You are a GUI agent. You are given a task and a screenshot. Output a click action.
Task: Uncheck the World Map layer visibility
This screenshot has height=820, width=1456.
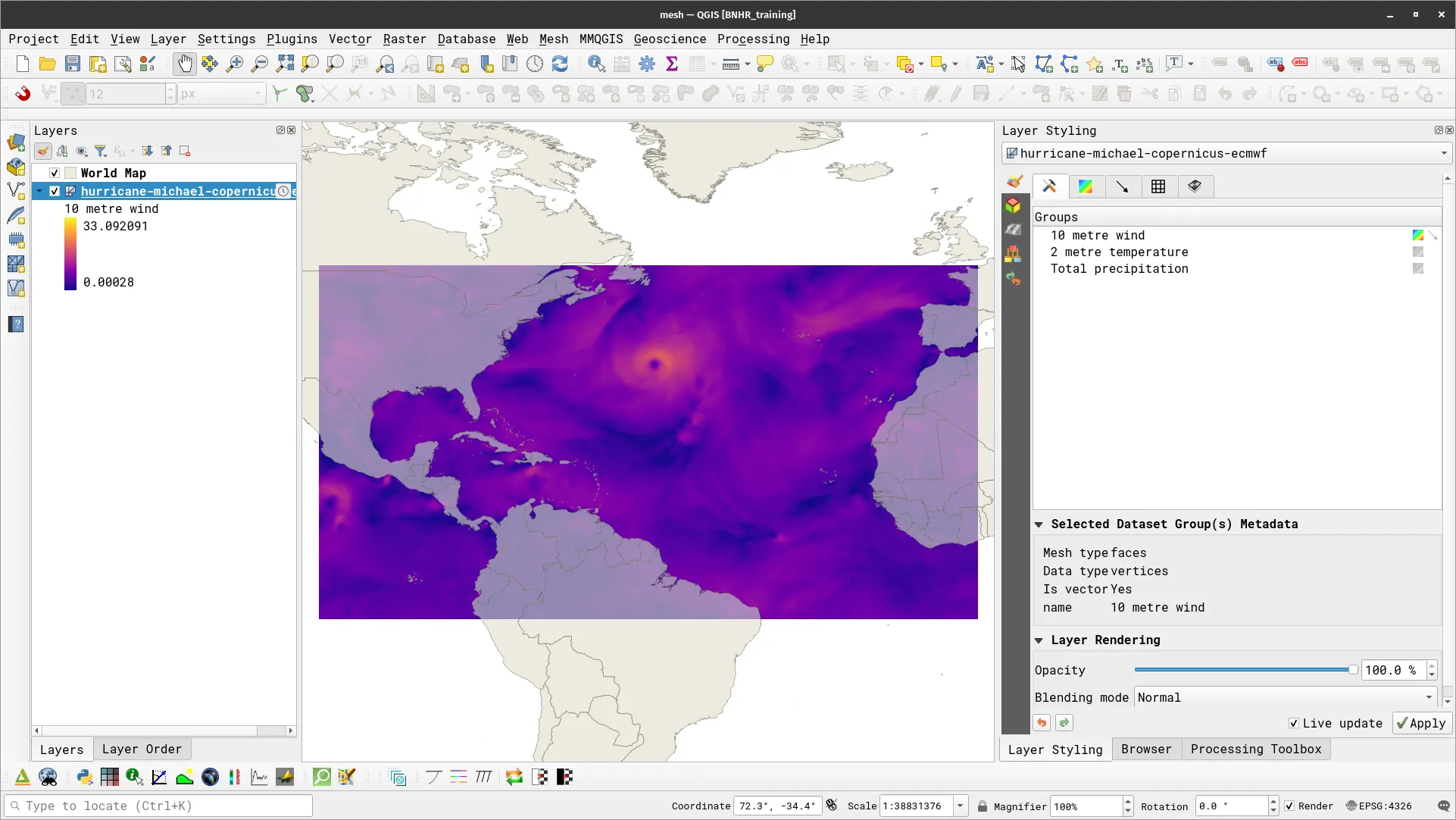coord(54,173)
